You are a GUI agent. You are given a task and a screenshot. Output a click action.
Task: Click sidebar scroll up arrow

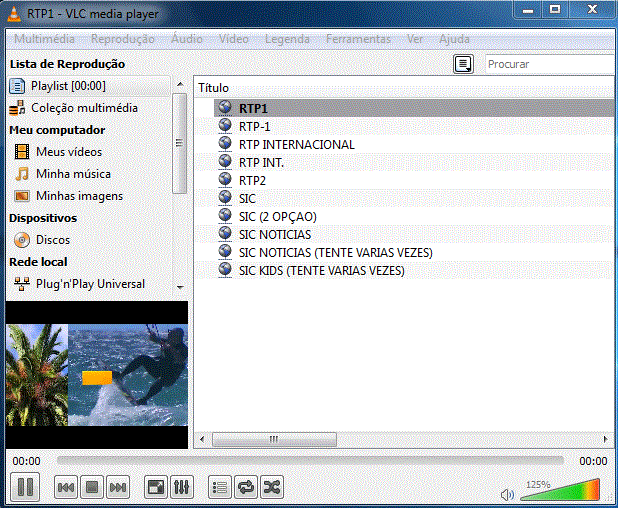coord(180,84)
